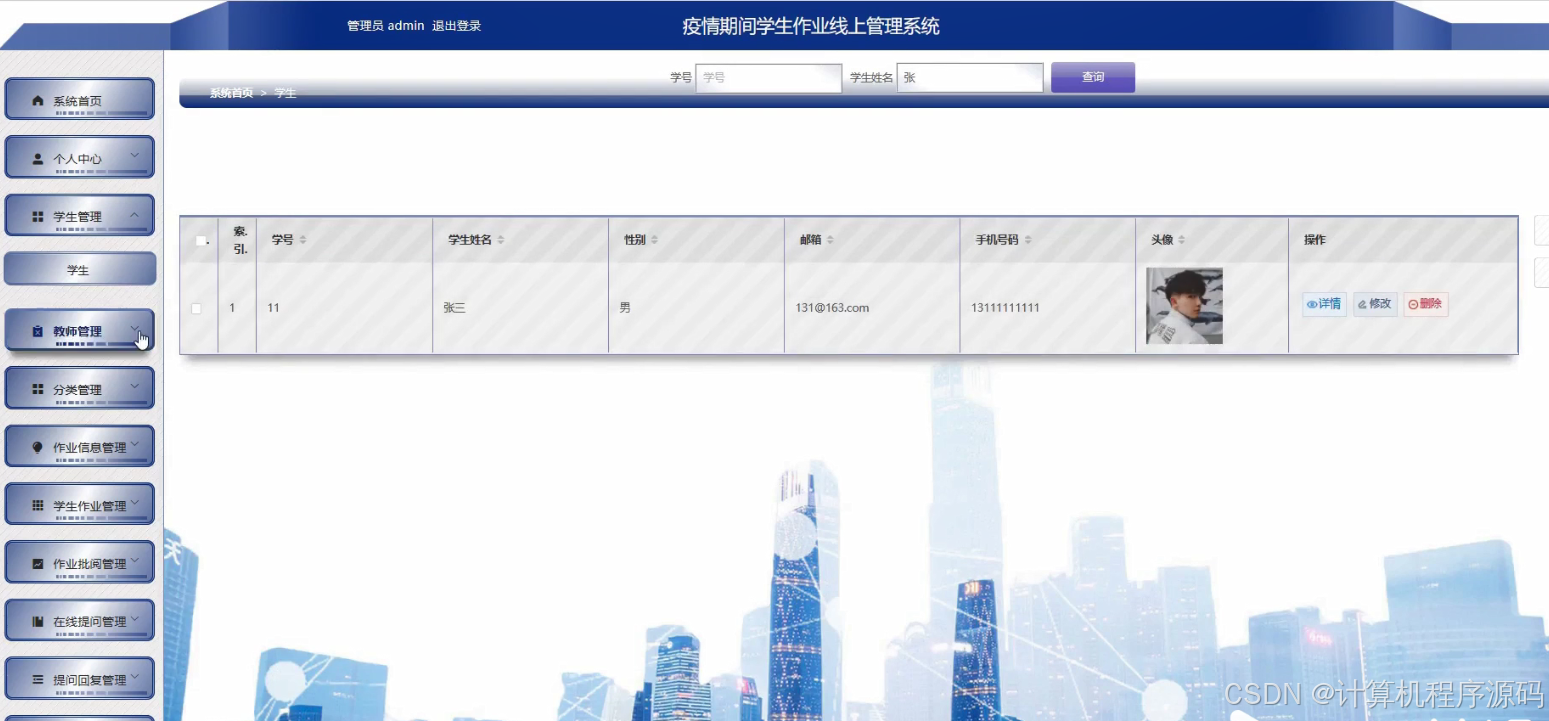Viewport: 1549px width, 721px height.
Task: Open the 学生 submenu item
Action: click(79, 268)
